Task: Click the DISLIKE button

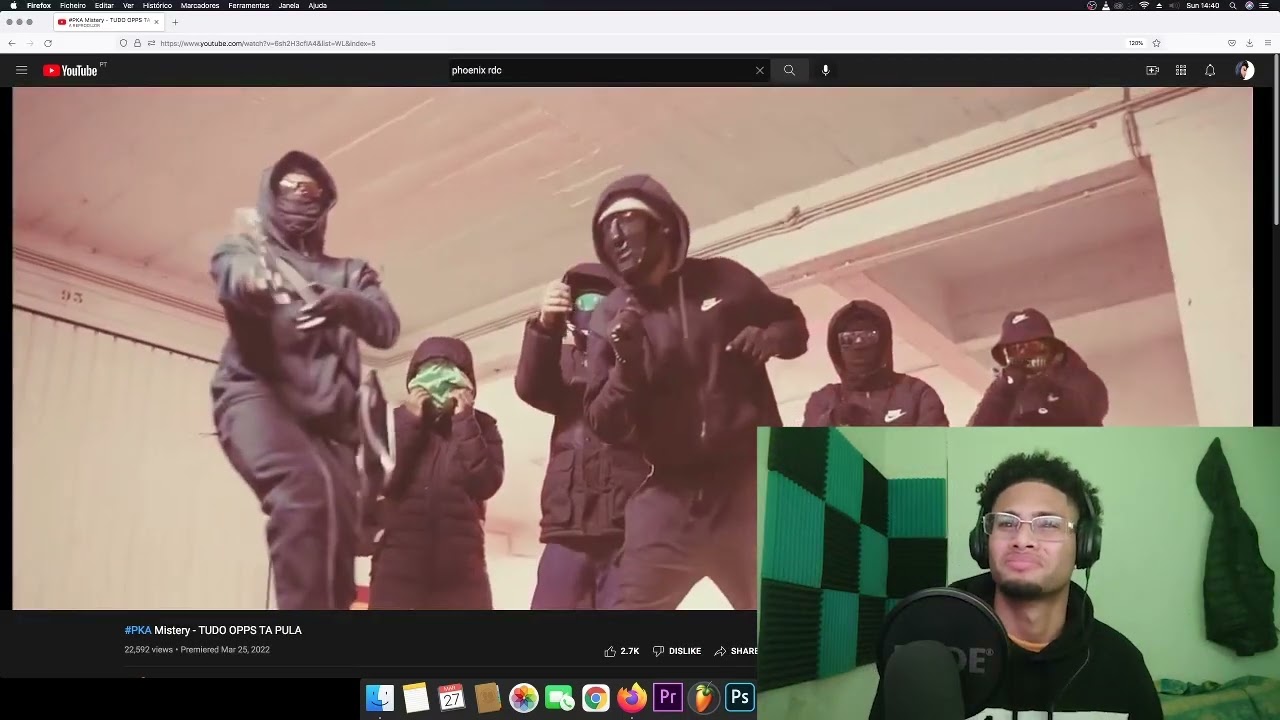Action: tap(677, 651)
